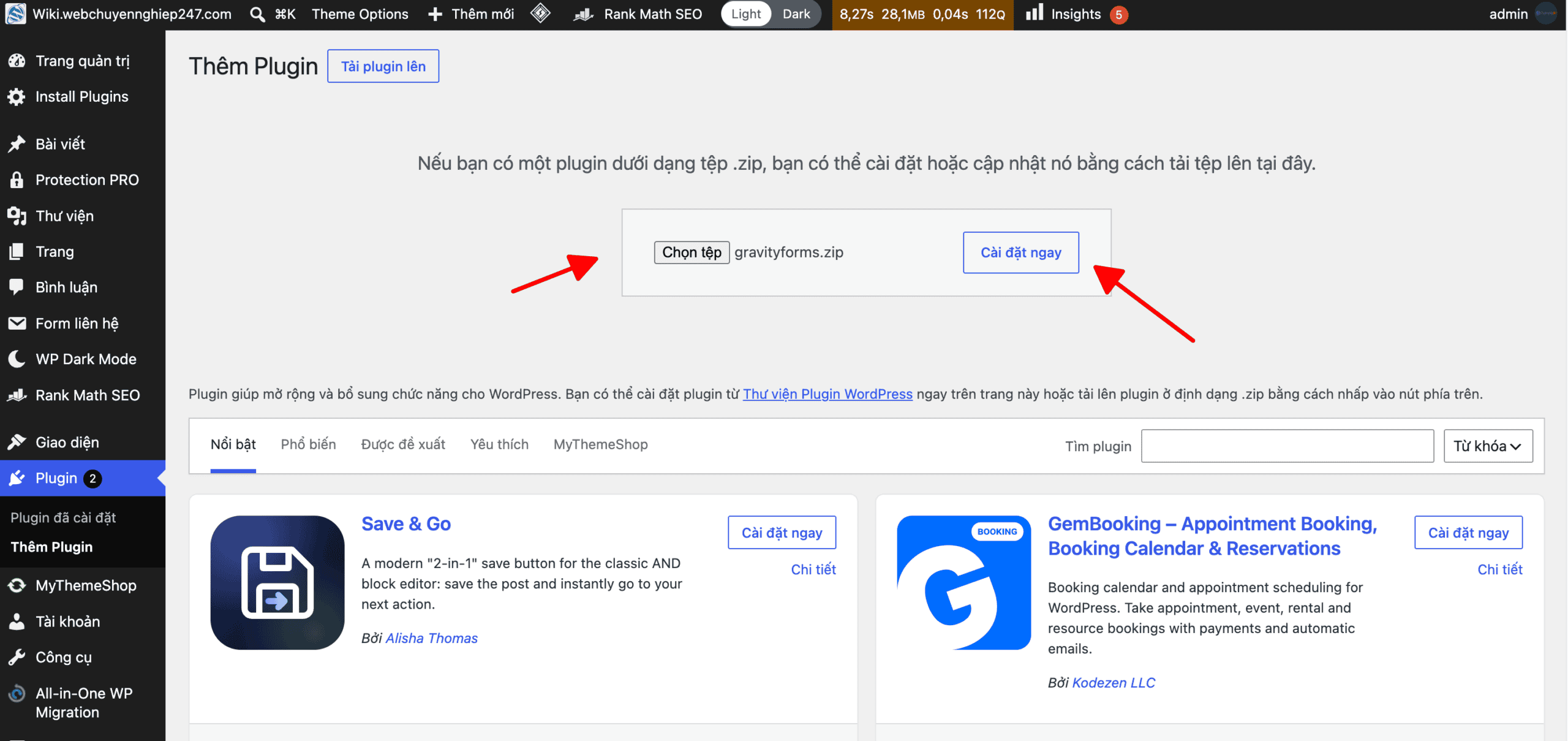The image size is (1568, 741).
Task: Click the Wiki.webchuyennghiep247.com site name
Action: click(132, 14)
